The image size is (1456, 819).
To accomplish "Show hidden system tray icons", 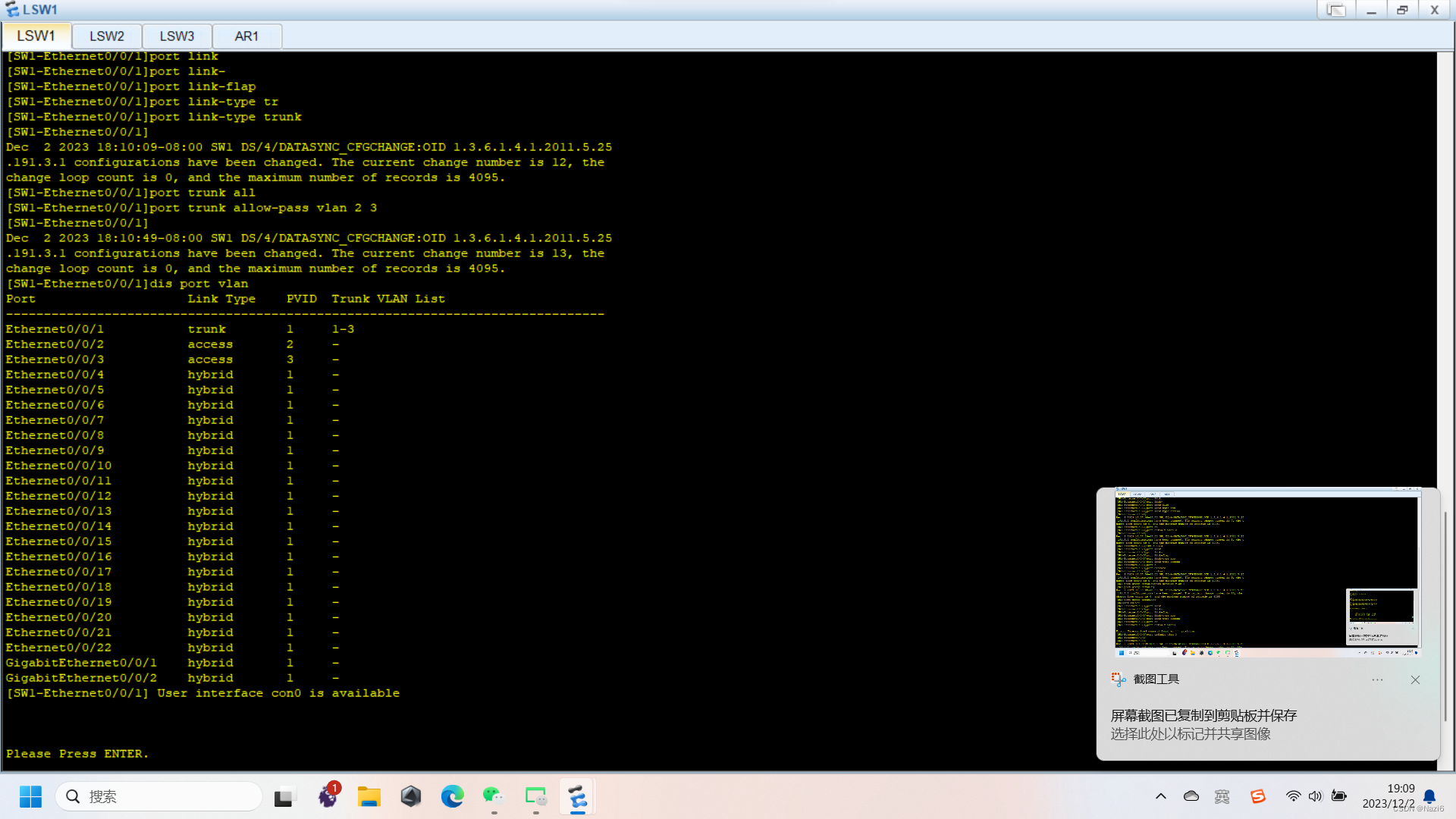I will [1161, 796].
